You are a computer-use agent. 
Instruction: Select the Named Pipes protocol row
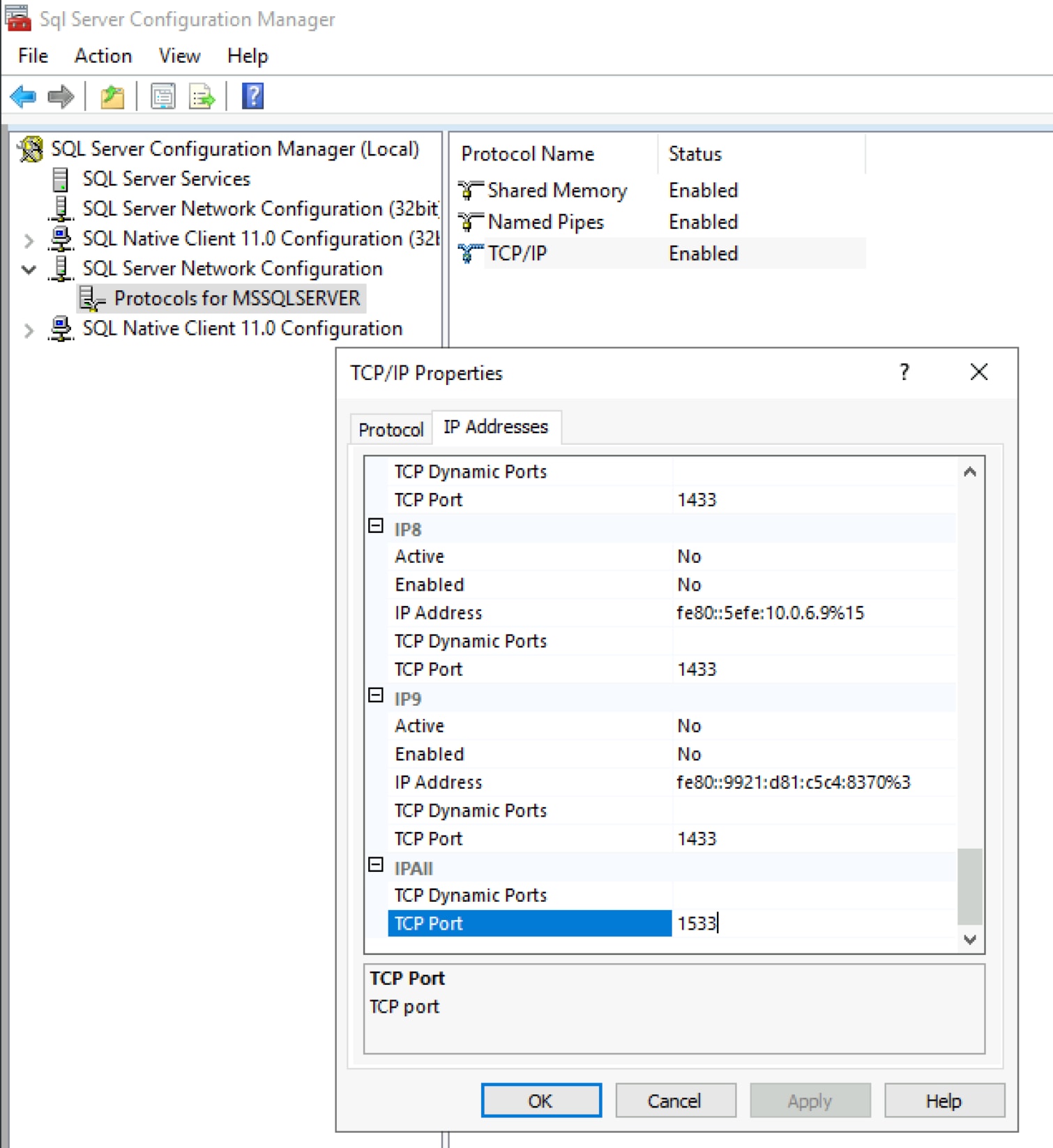coord(661,222)
